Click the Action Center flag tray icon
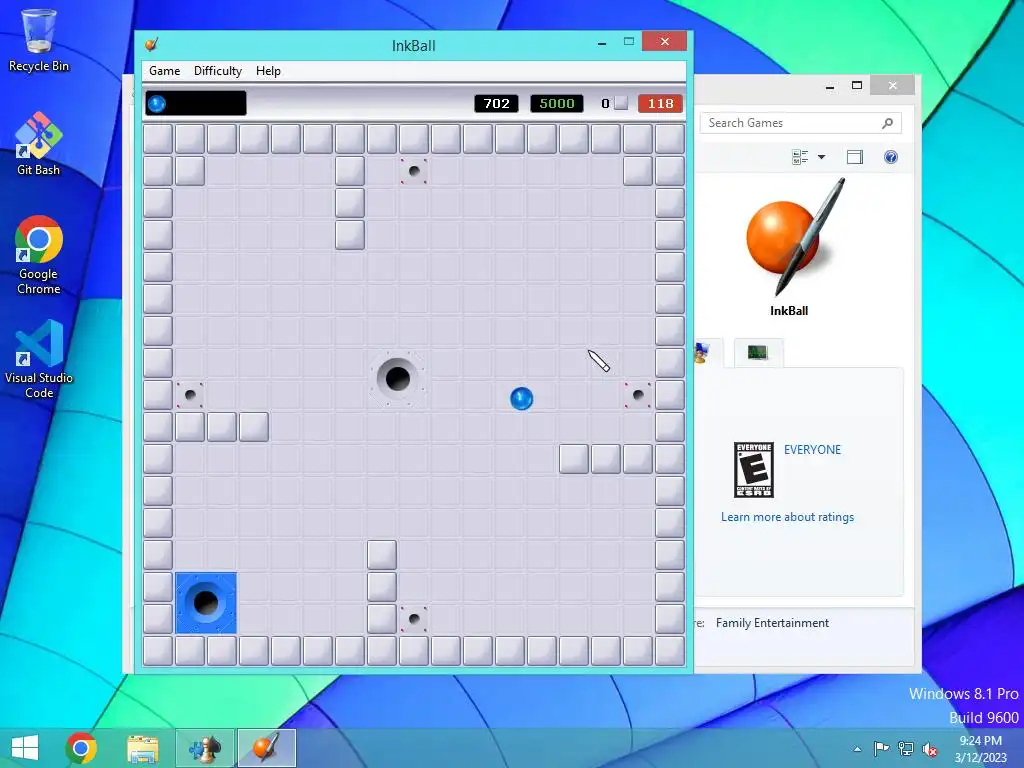 pyautogui.click(x=881, y=749)
